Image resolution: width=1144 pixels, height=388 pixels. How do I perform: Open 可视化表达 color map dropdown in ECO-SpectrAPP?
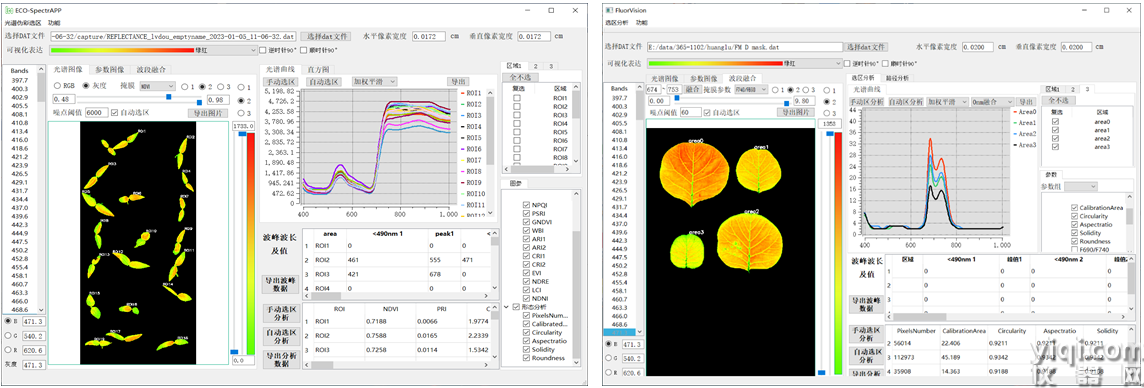pyautogui.click(x=153, y=50)
